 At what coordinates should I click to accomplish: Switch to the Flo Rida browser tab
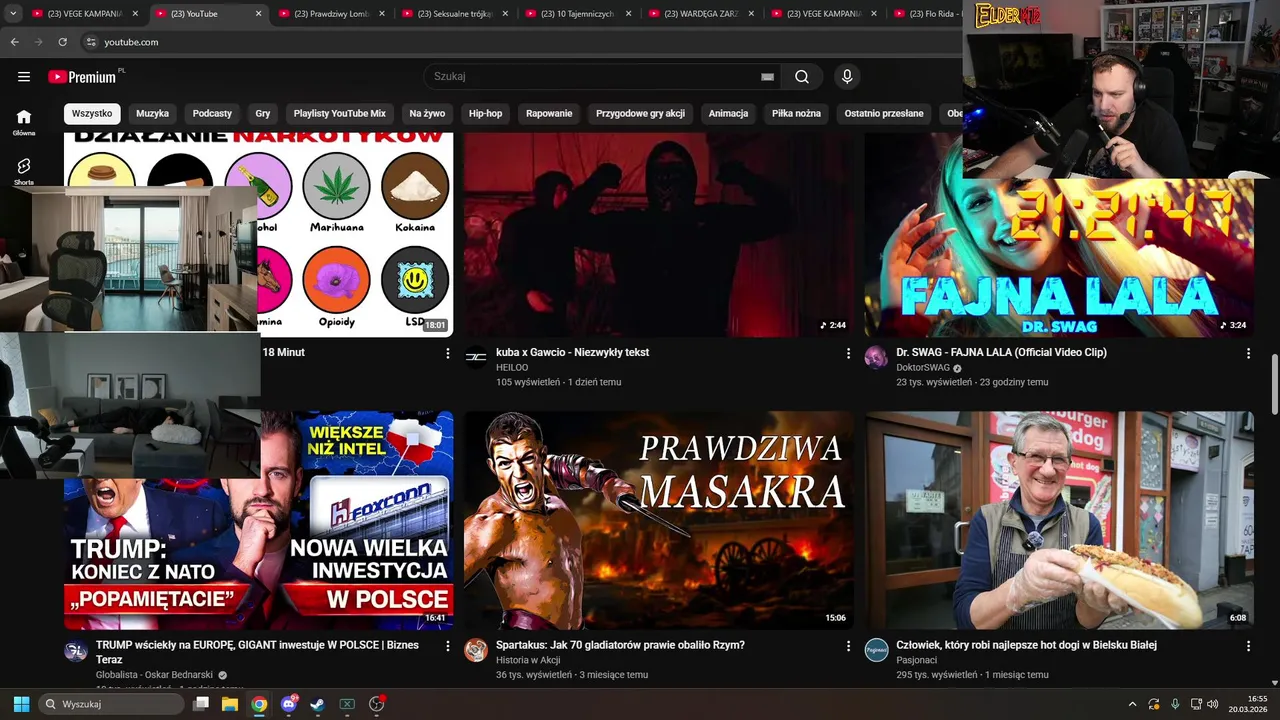(925, 14)
